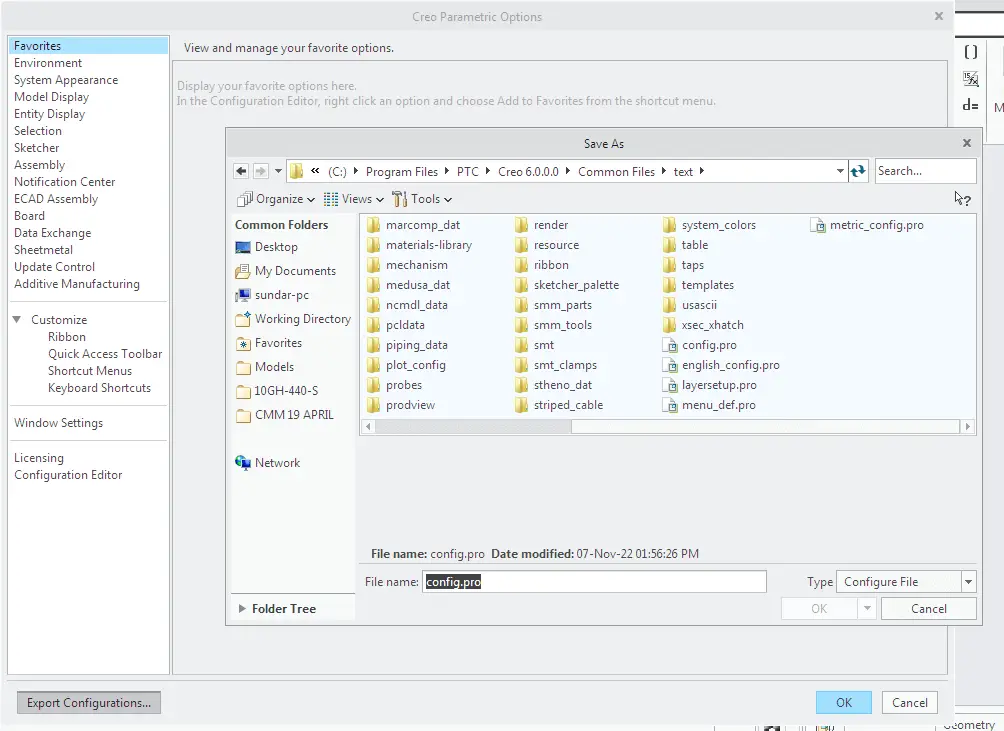Open the Window Settings category

tap(58, 423)
